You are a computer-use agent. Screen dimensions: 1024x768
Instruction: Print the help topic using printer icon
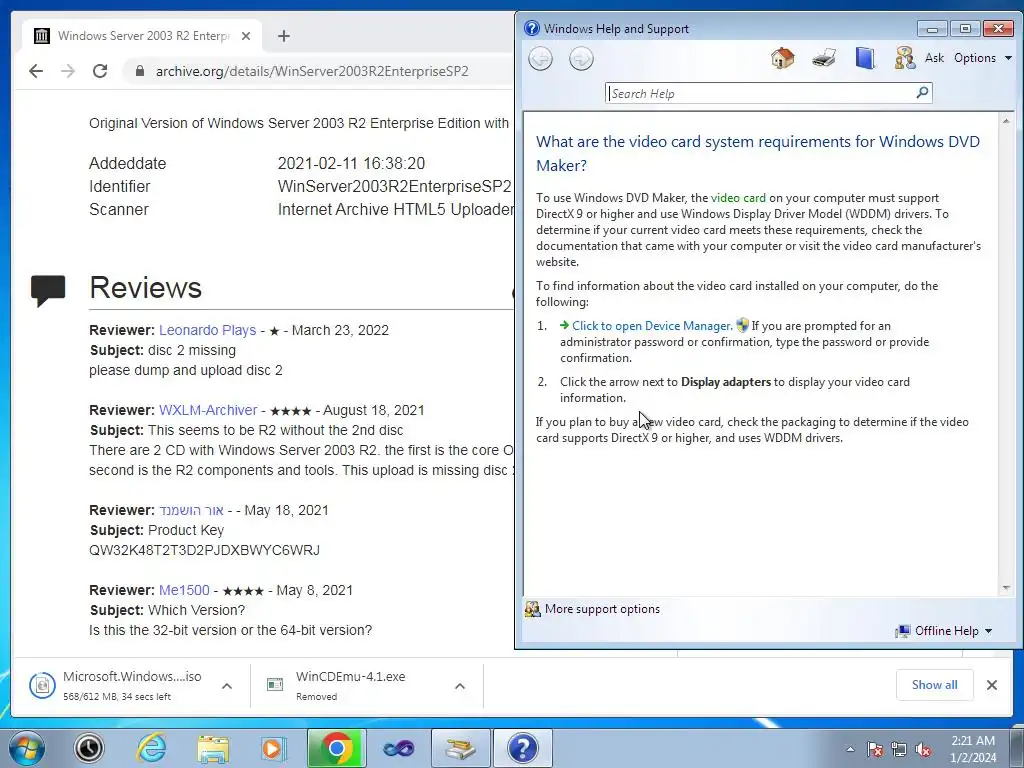point(824,58)
